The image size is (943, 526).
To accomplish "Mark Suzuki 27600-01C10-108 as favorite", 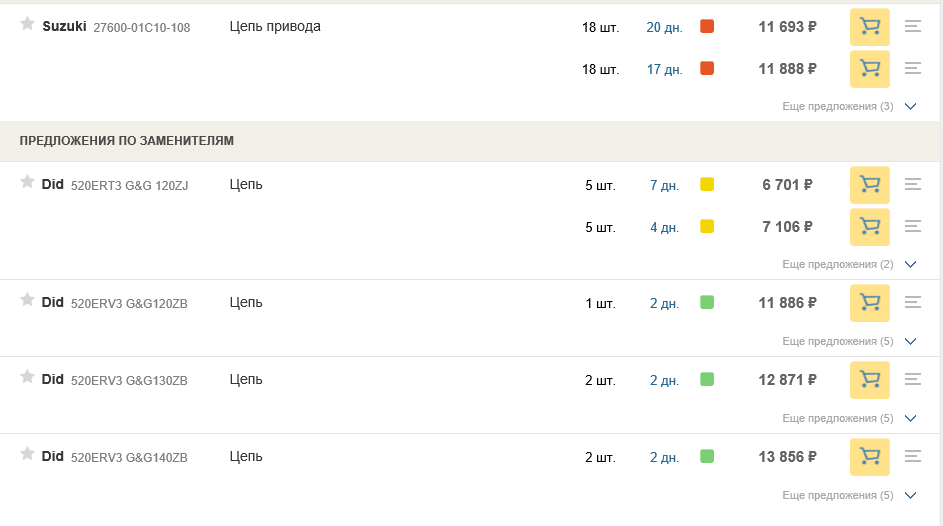I will tap(27, 23).
